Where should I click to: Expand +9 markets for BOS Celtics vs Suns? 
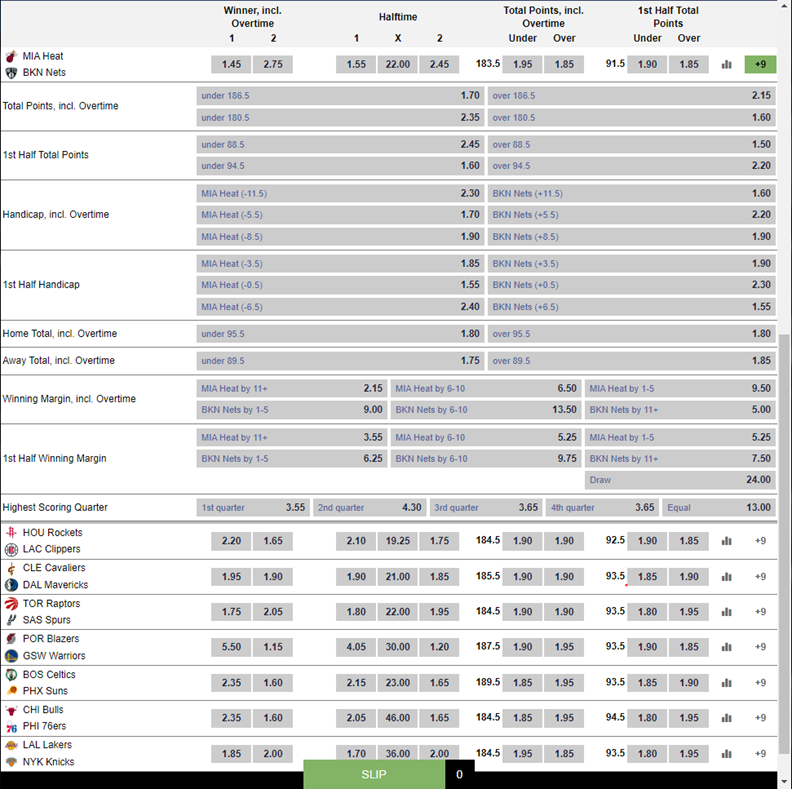[x=760, y=683]
